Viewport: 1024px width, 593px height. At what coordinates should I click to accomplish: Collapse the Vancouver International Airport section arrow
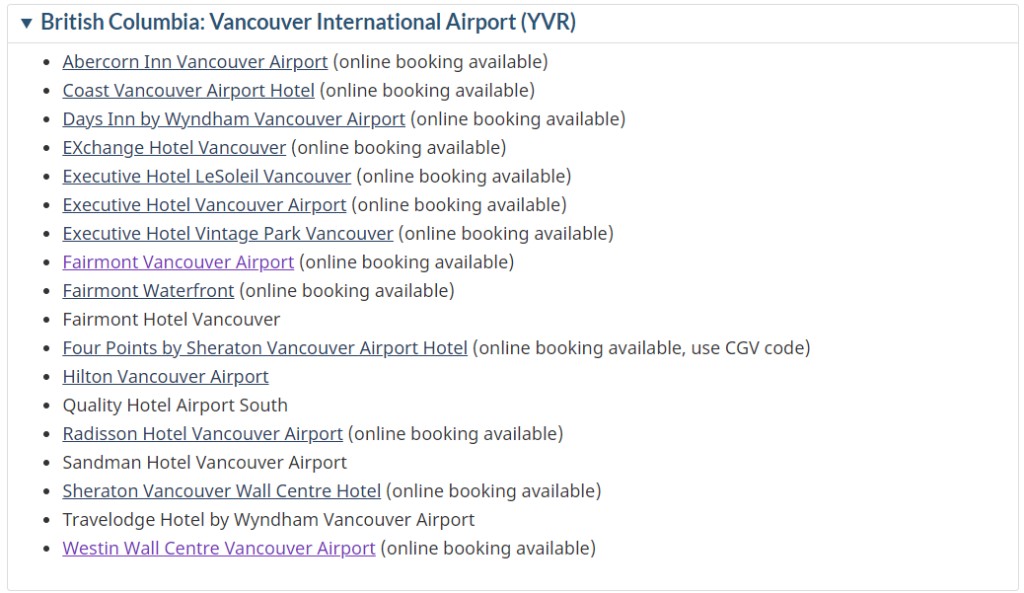(27, 23)
